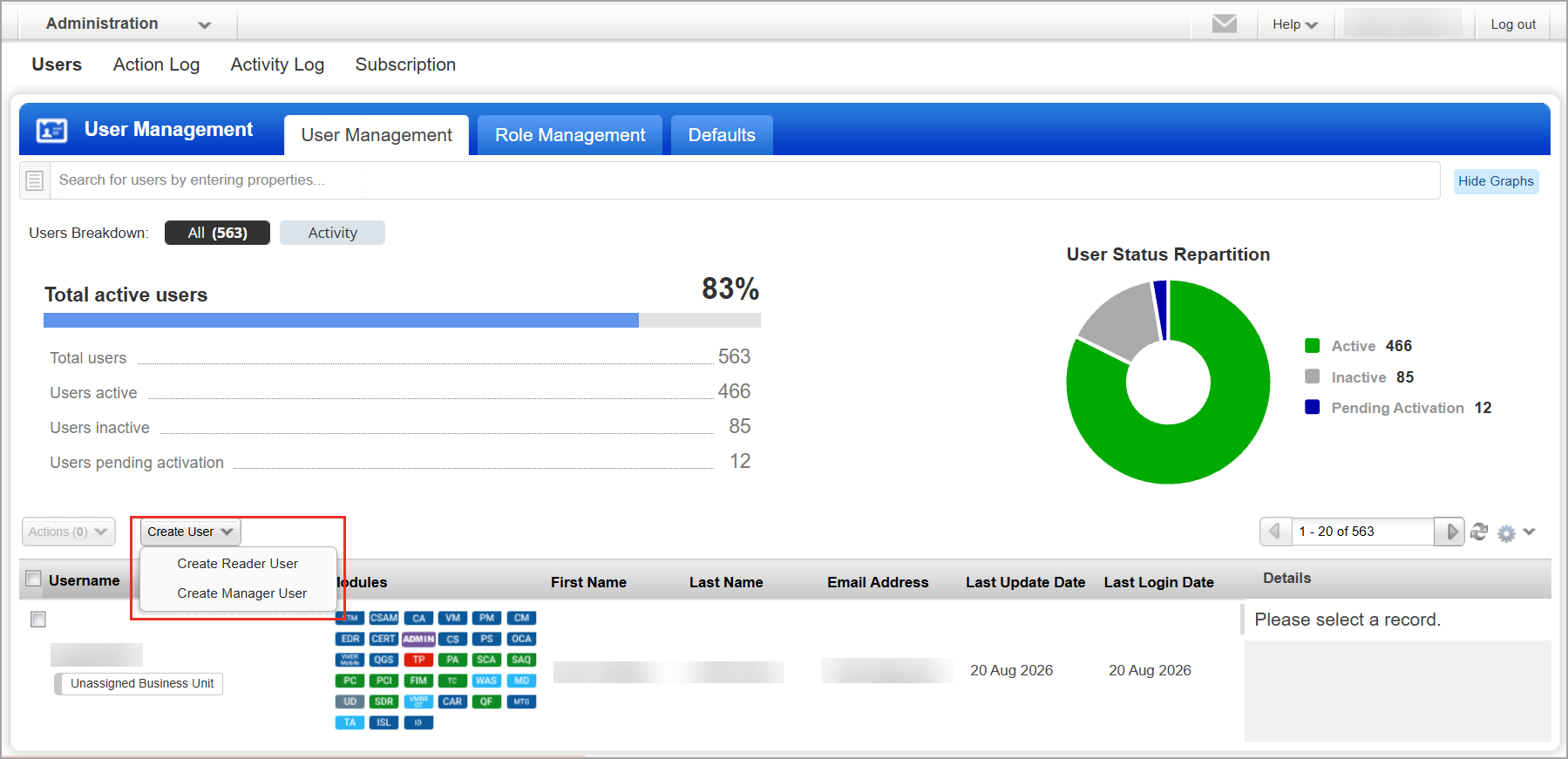Screen dimensions: 1568x759
Task: Click the WAS module badge
Action: [486, 681]
